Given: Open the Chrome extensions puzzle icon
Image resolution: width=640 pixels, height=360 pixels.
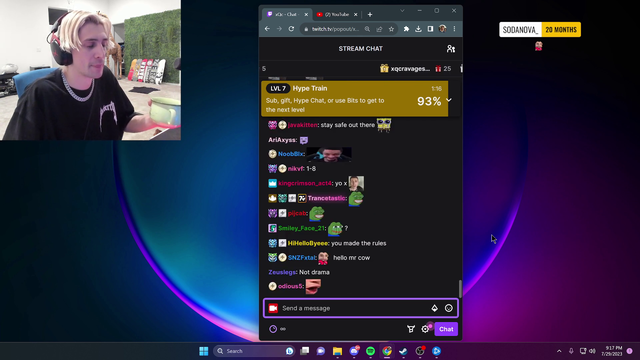Looking at the screenshot, I should tap(406, 29).
